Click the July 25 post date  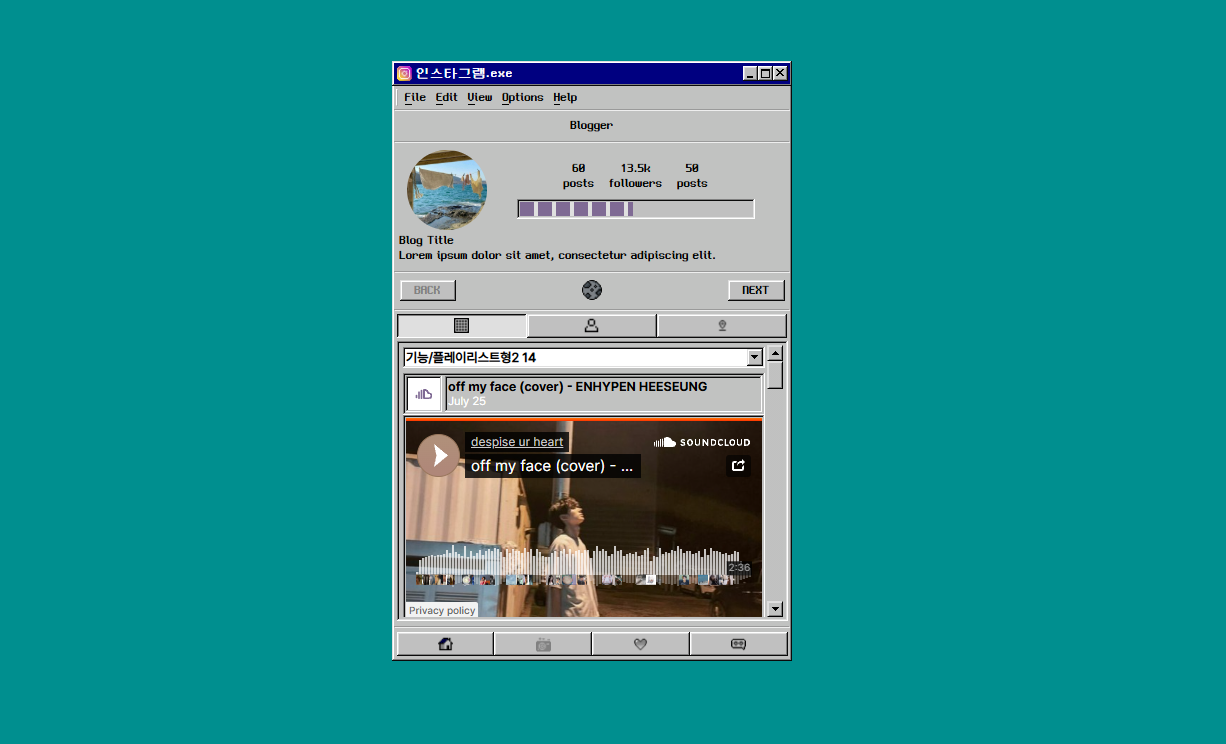pyautogui.click(x=467, y=401)
